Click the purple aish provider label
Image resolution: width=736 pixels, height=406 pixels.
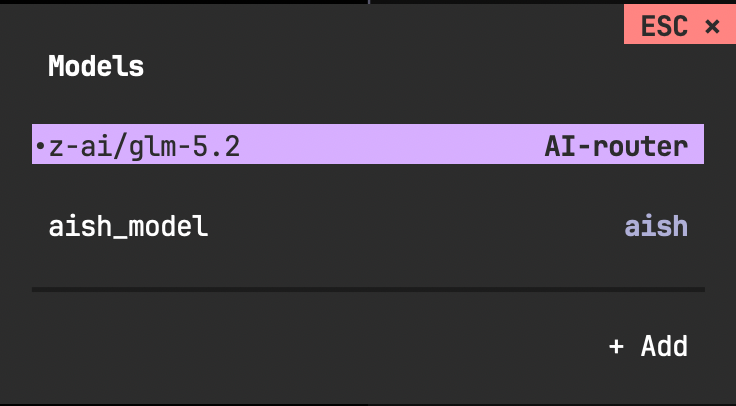(x=656, y=227)
